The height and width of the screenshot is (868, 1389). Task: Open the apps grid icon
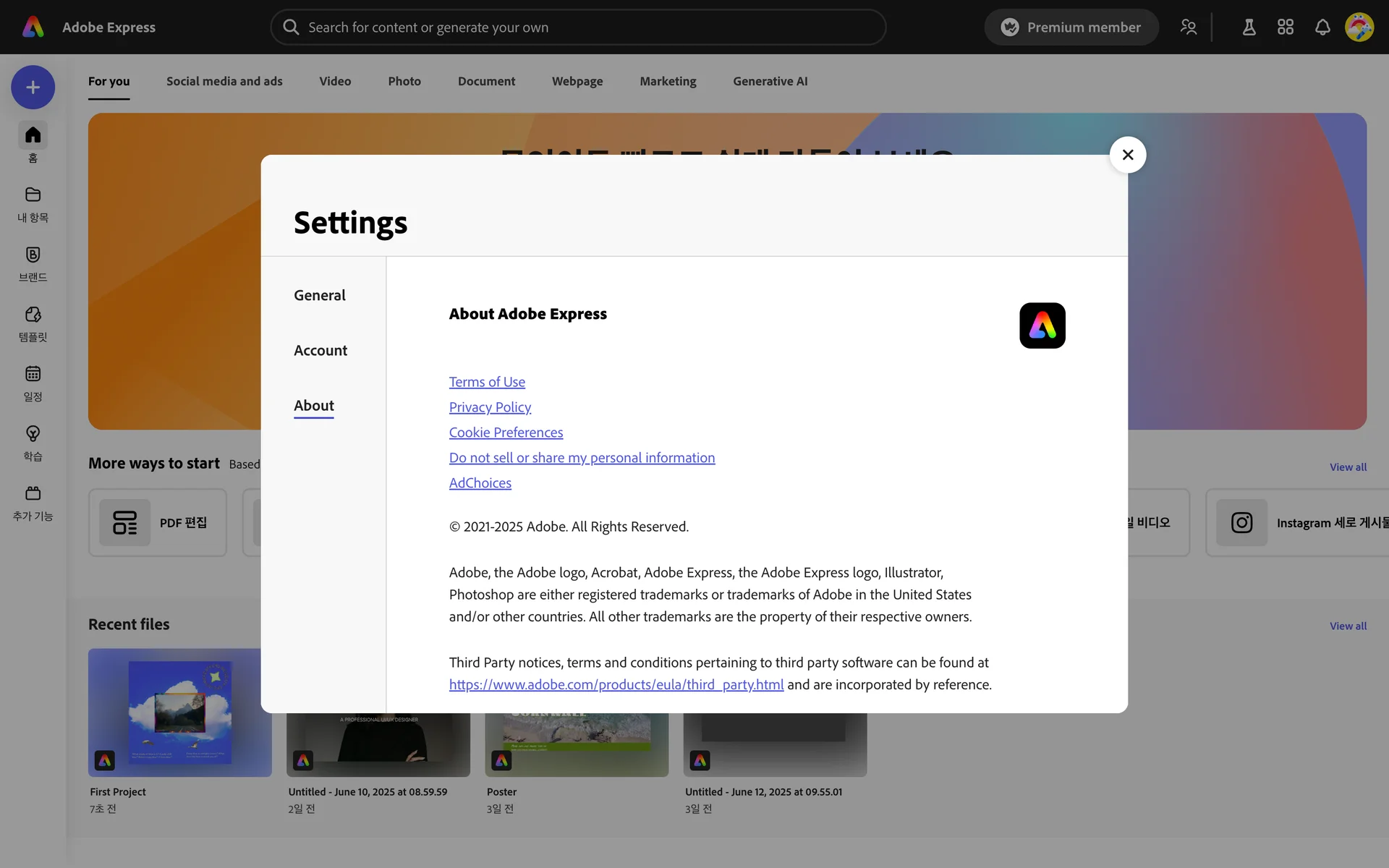[x=1286, y=27]
